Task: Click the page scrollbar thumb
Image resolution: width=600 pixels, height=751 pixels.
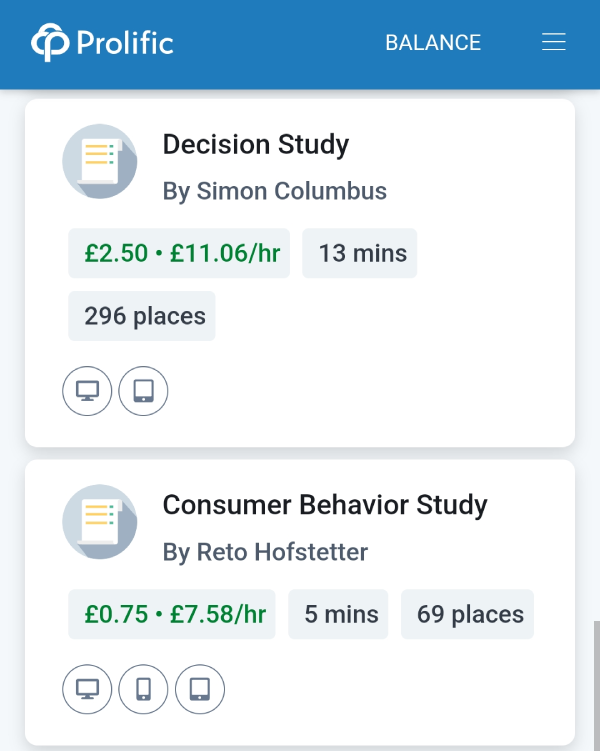Action: (x=596, y=684)
